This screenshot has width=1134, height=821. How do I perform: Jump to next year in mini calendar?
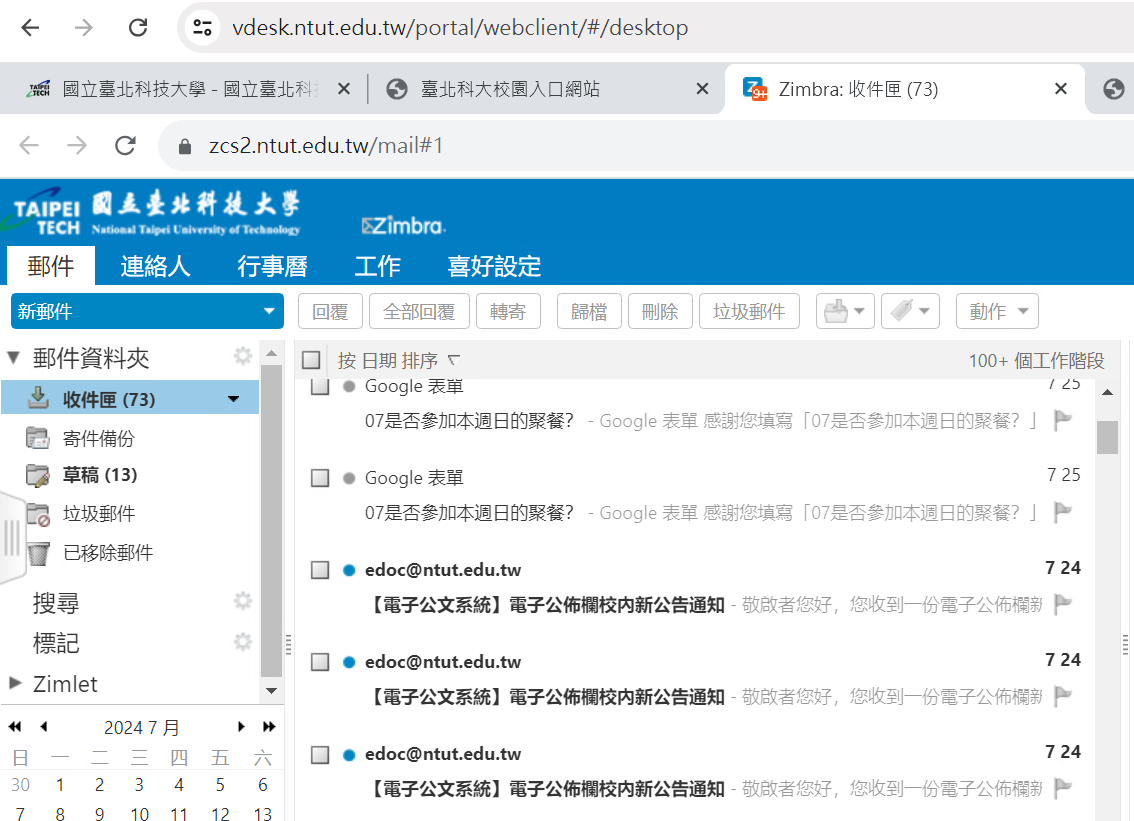point(269,727)
